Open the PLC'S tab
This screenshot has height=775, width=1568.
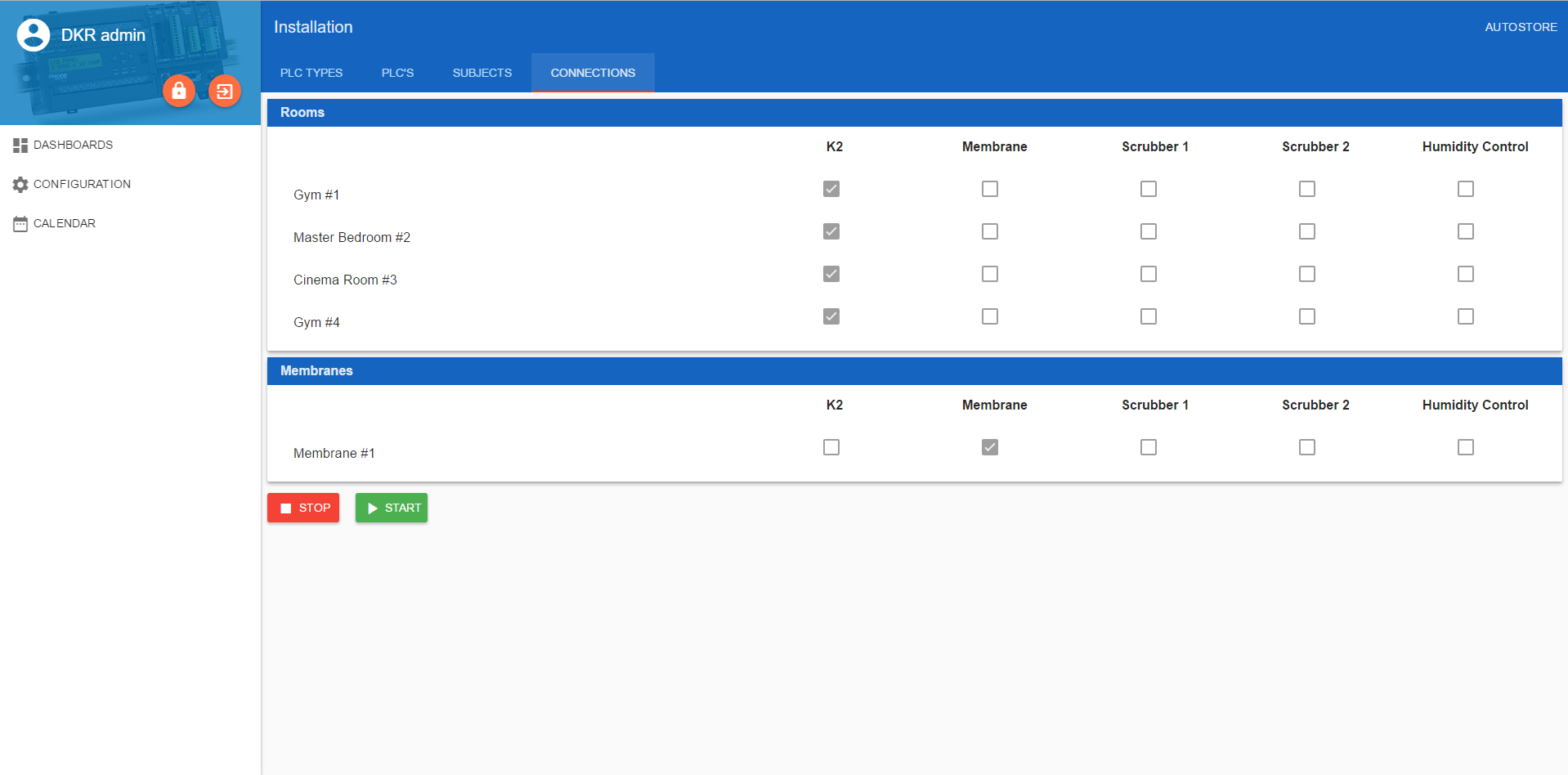pos(397,73)
